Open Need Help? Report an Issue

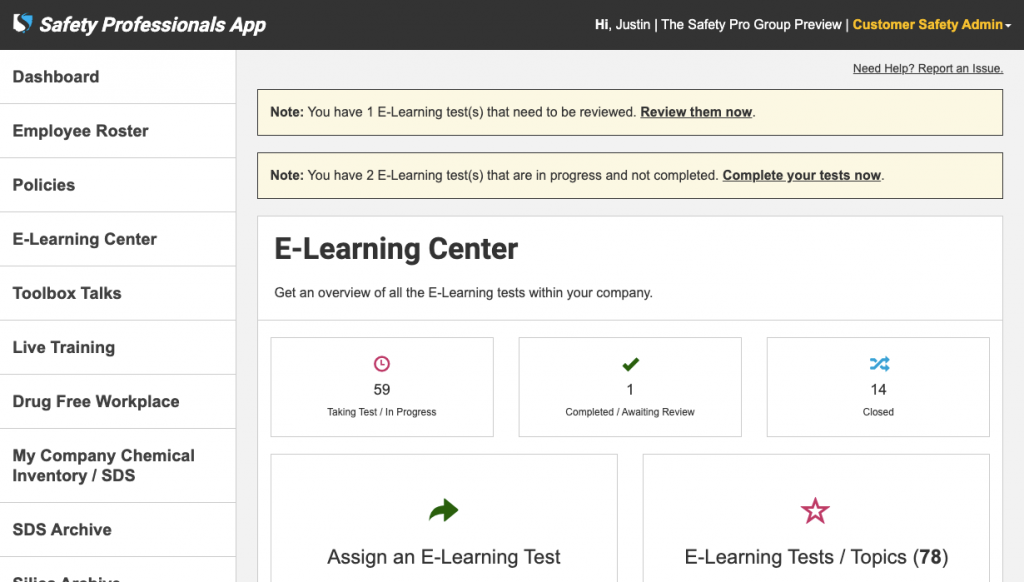tap(927, 68)
